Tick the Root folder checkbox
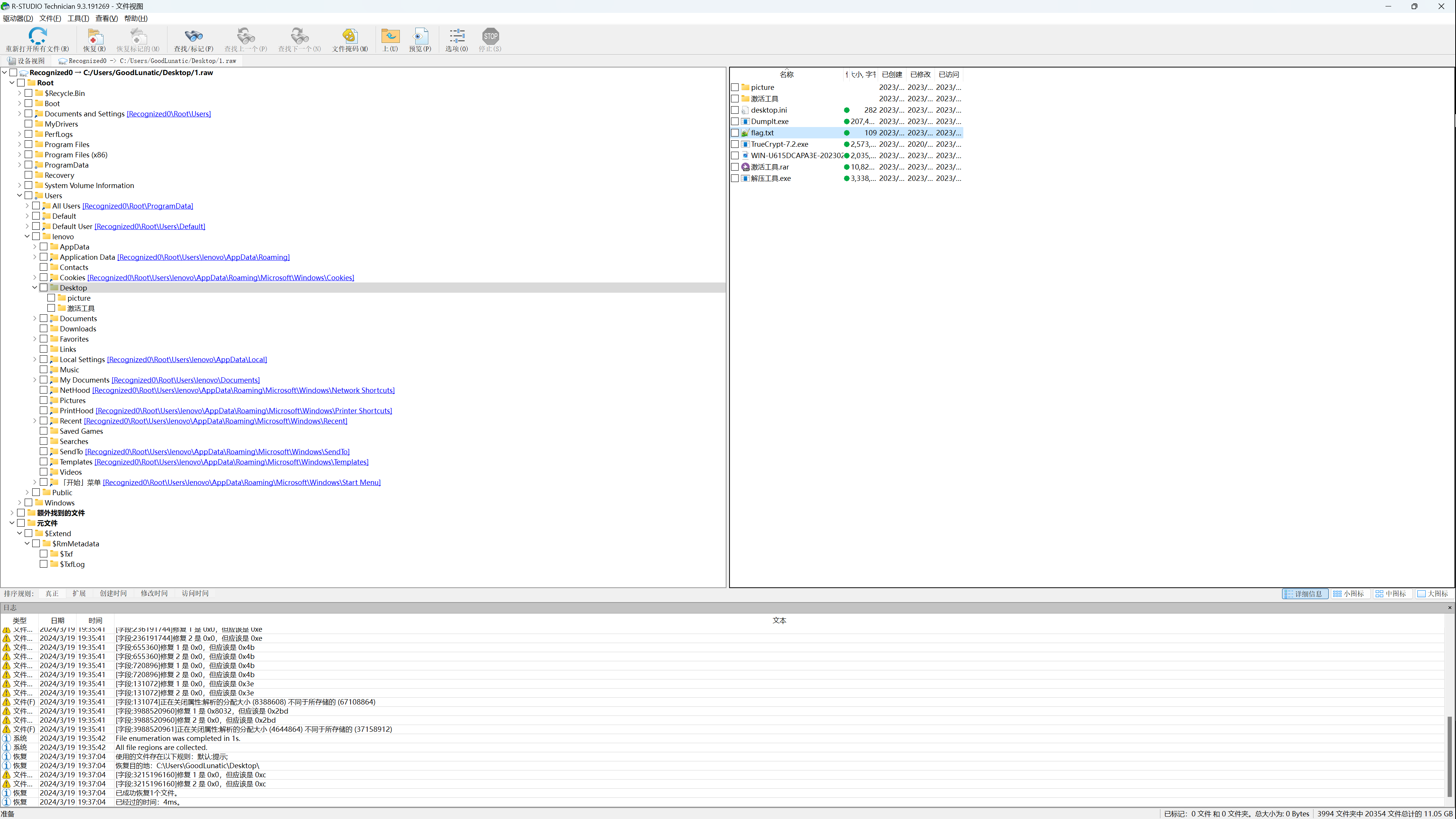 [x=21, y=83]
